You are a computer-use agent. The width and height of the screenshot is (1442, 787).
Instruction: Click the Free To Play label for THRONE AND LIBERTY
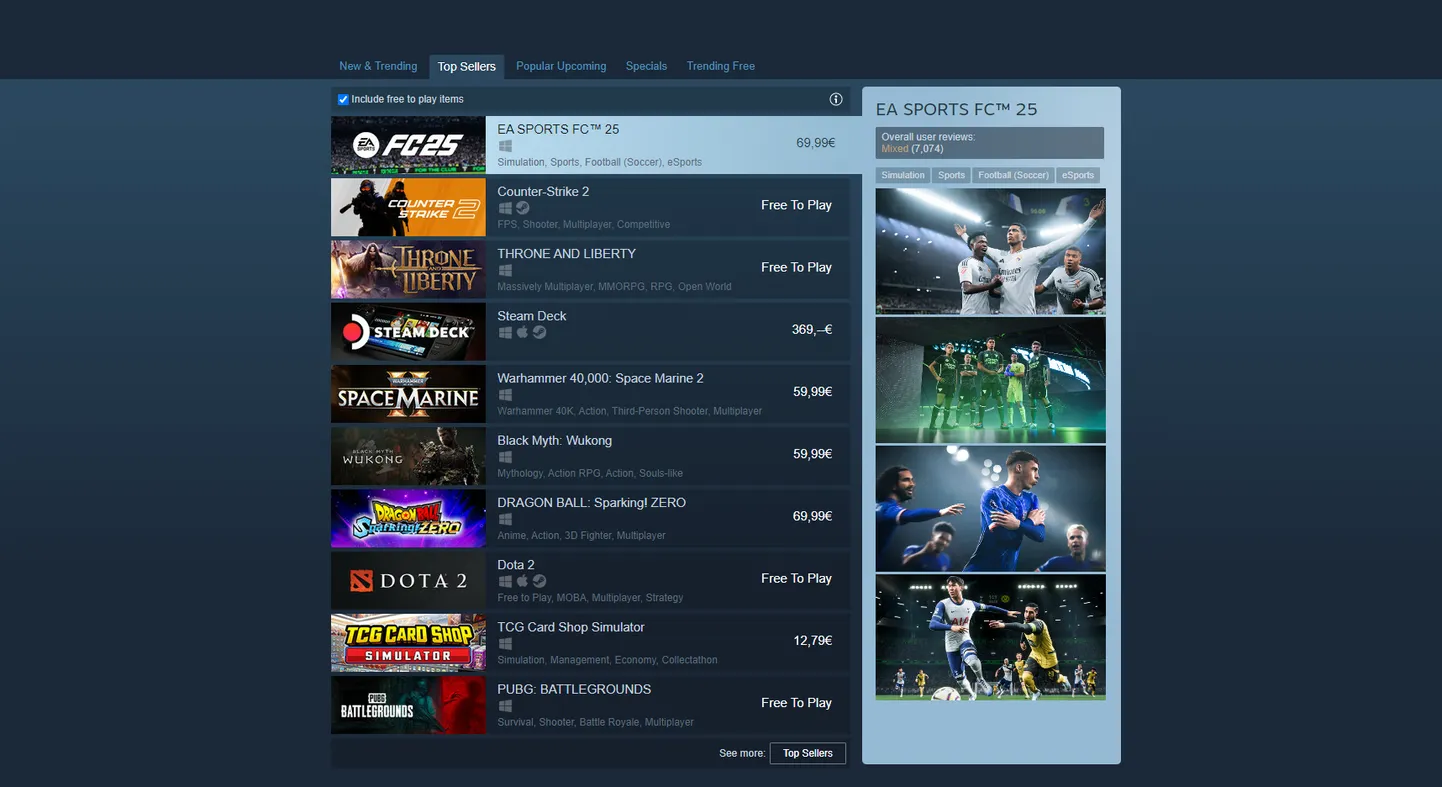[x=796, y=267]
